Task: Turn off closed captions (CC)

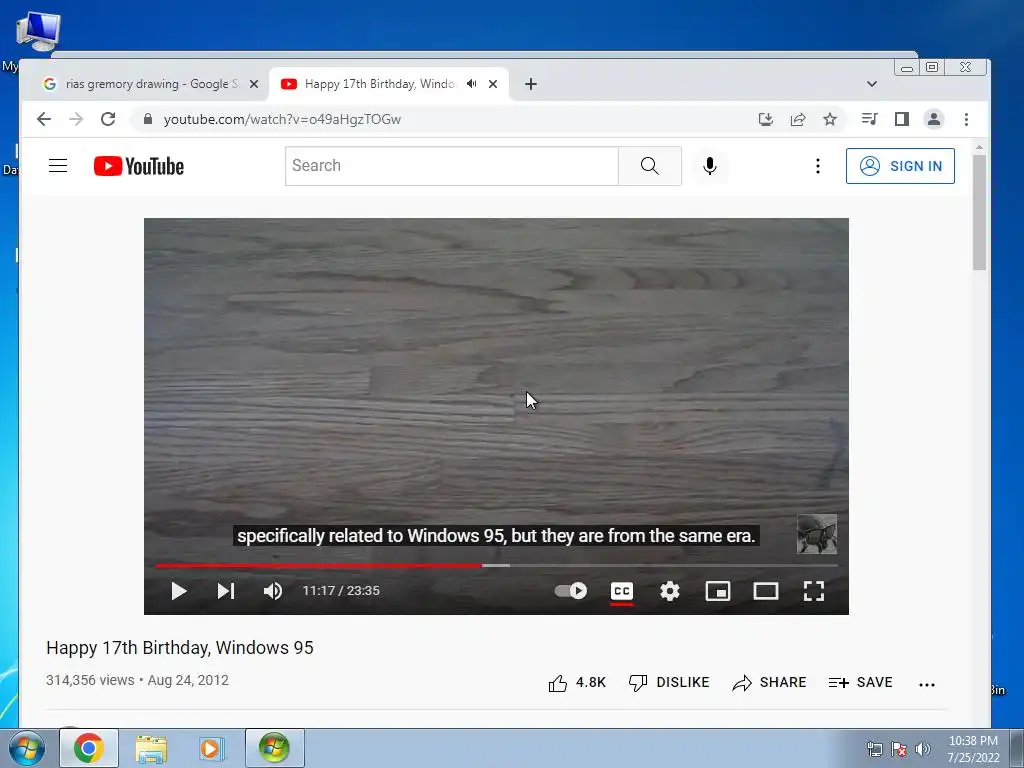Action: (x=622, y=591)
